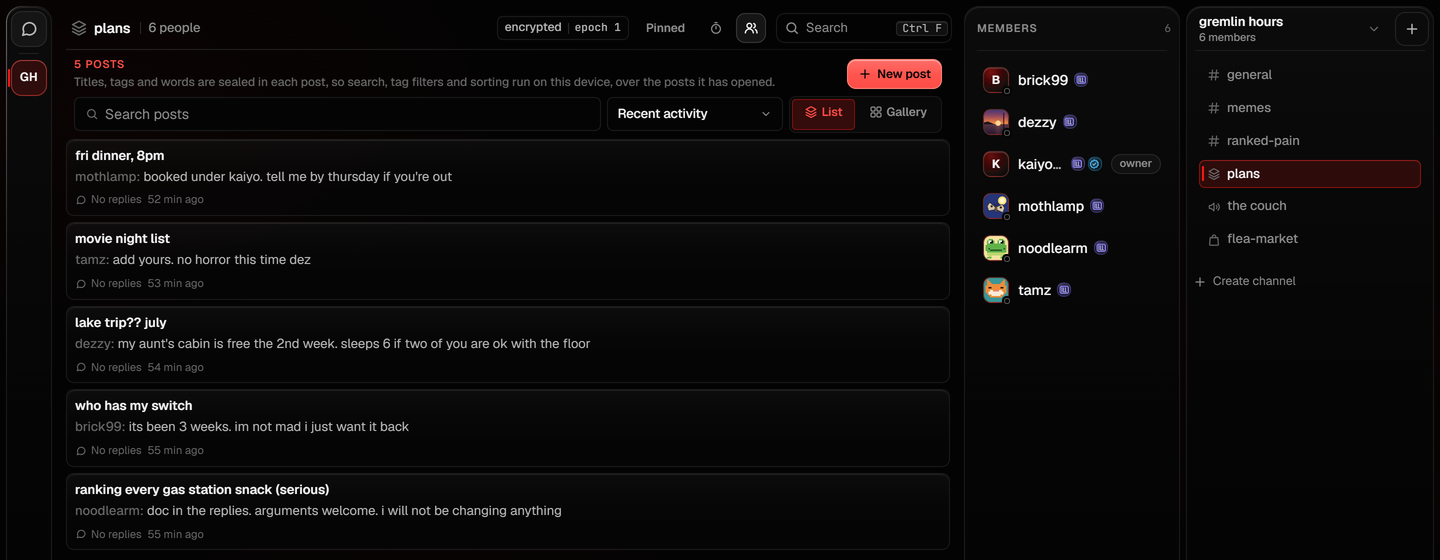Open Pinned posts

click(665, 28)
